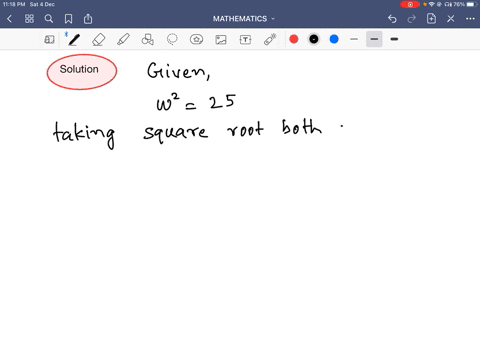Close the editing toolbar with the X icon
480x360 pixels.
point(451,19)
